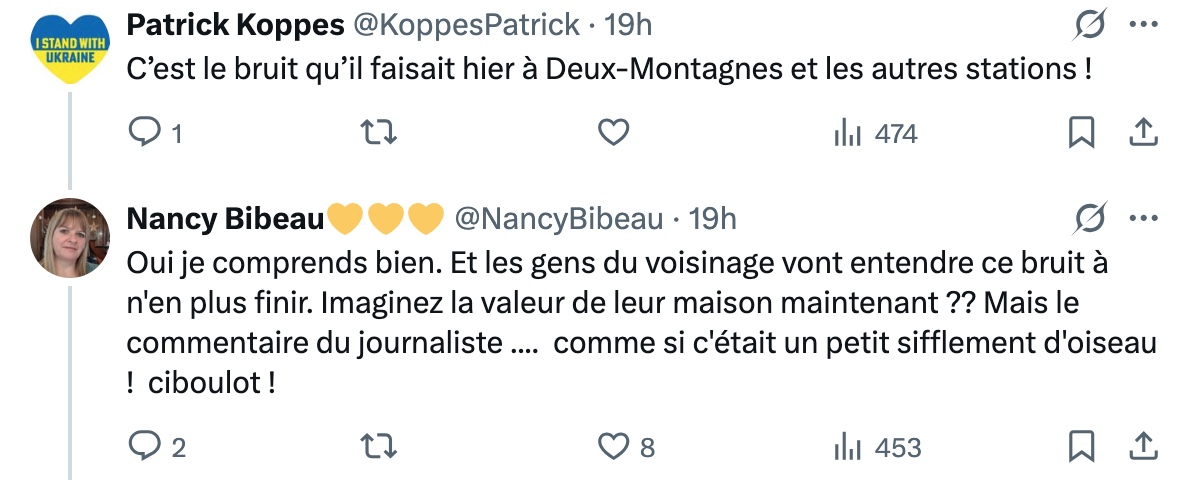
Task: Open @NancyBibeau handle link
Action: (559, 218)
